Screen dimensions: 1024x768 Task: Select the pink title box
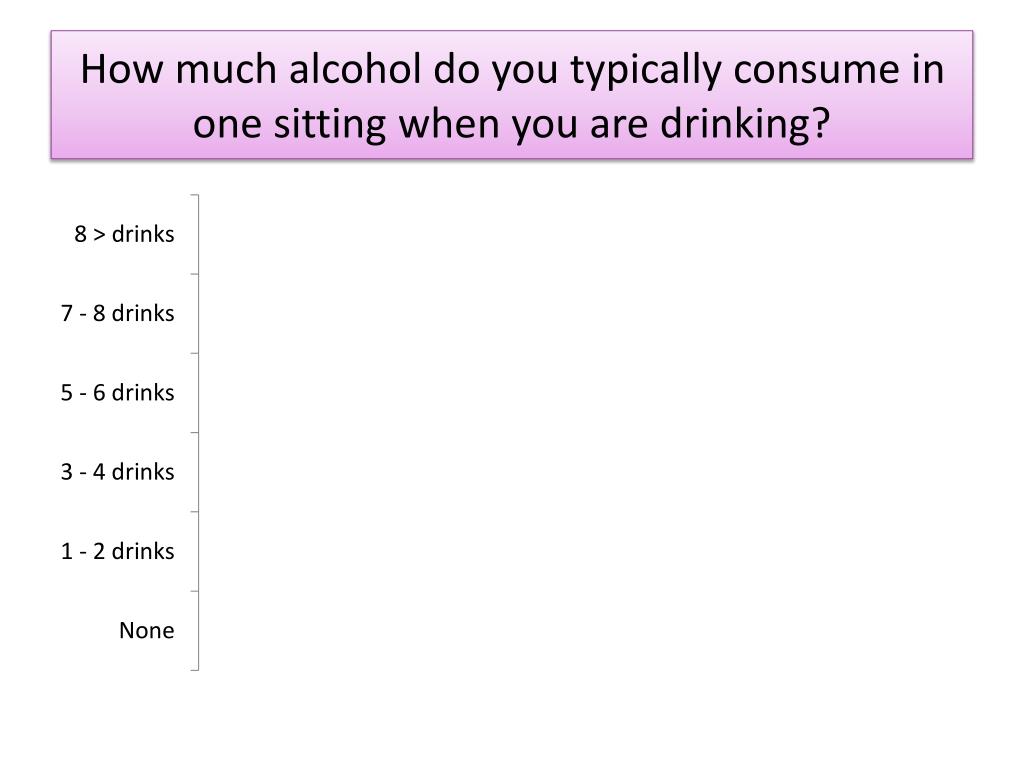click(511, 95)
